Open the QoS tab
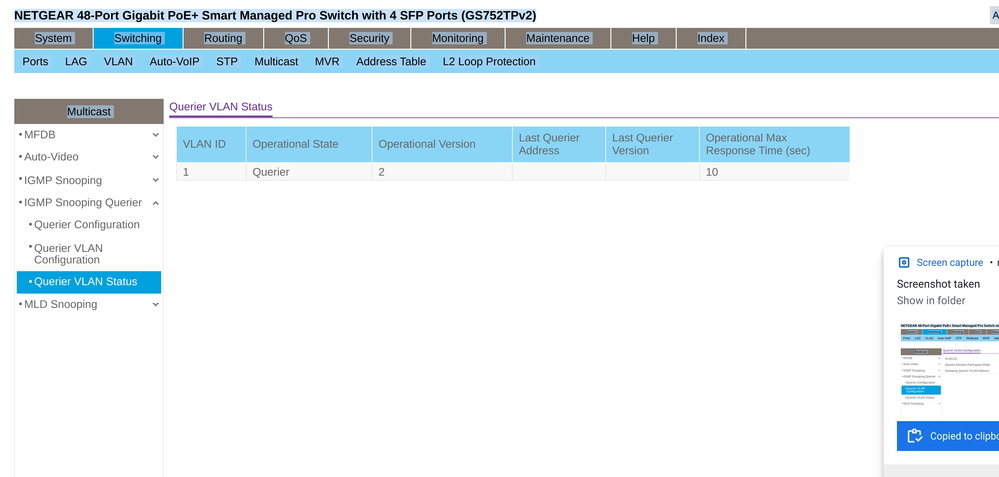This screenshot has width=999, height=477. click(296, 38)
